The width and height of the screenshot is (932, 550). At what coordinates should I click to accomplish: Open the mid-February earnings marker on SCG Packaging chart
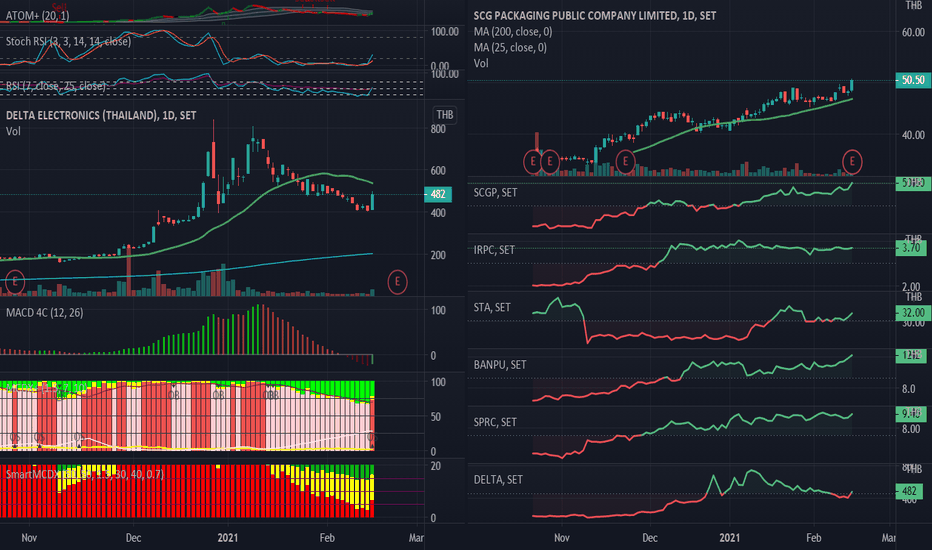(x=852, y=162)
